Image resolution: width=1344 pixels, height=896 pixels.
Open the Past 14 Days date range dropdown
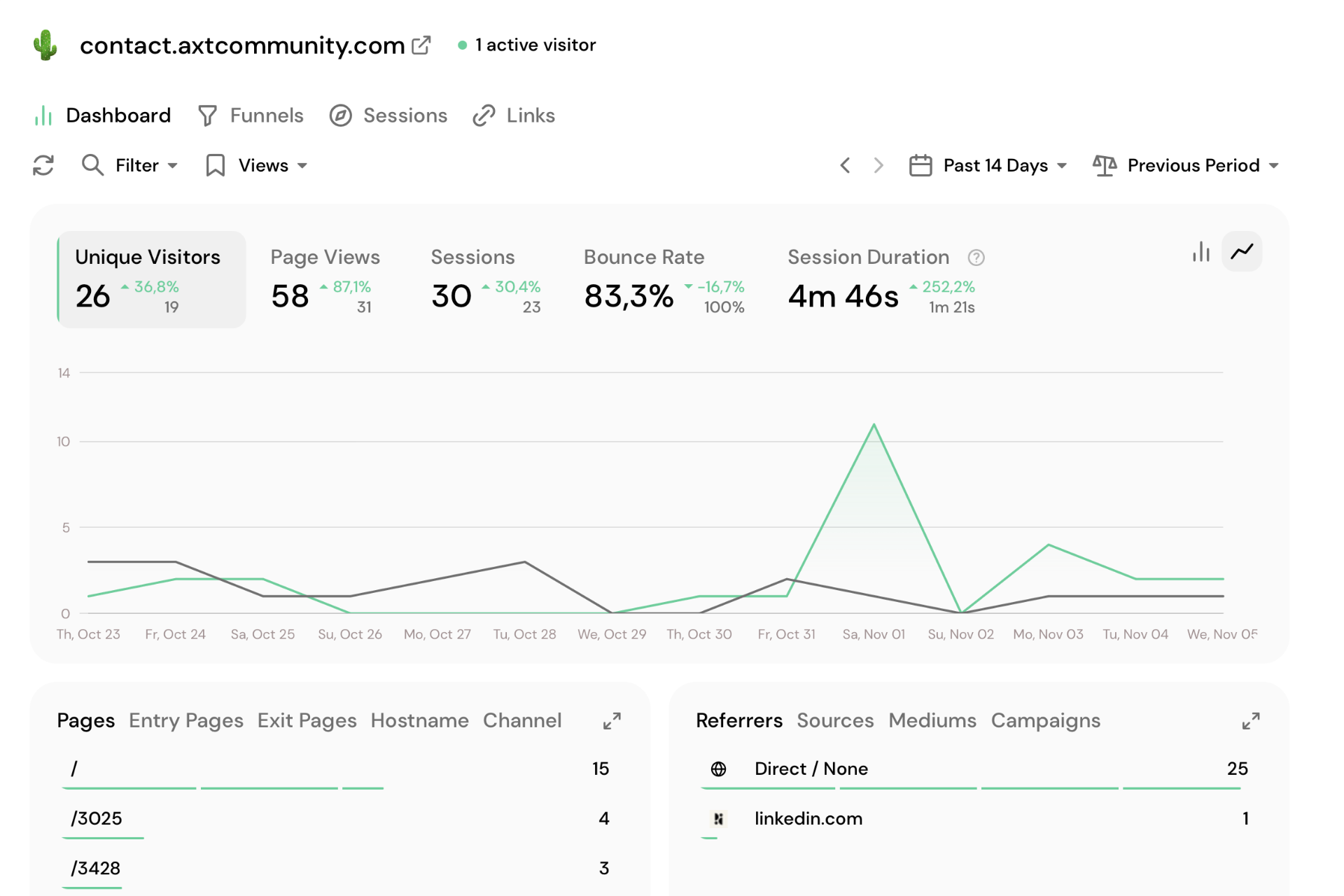[x=994, y=165]
